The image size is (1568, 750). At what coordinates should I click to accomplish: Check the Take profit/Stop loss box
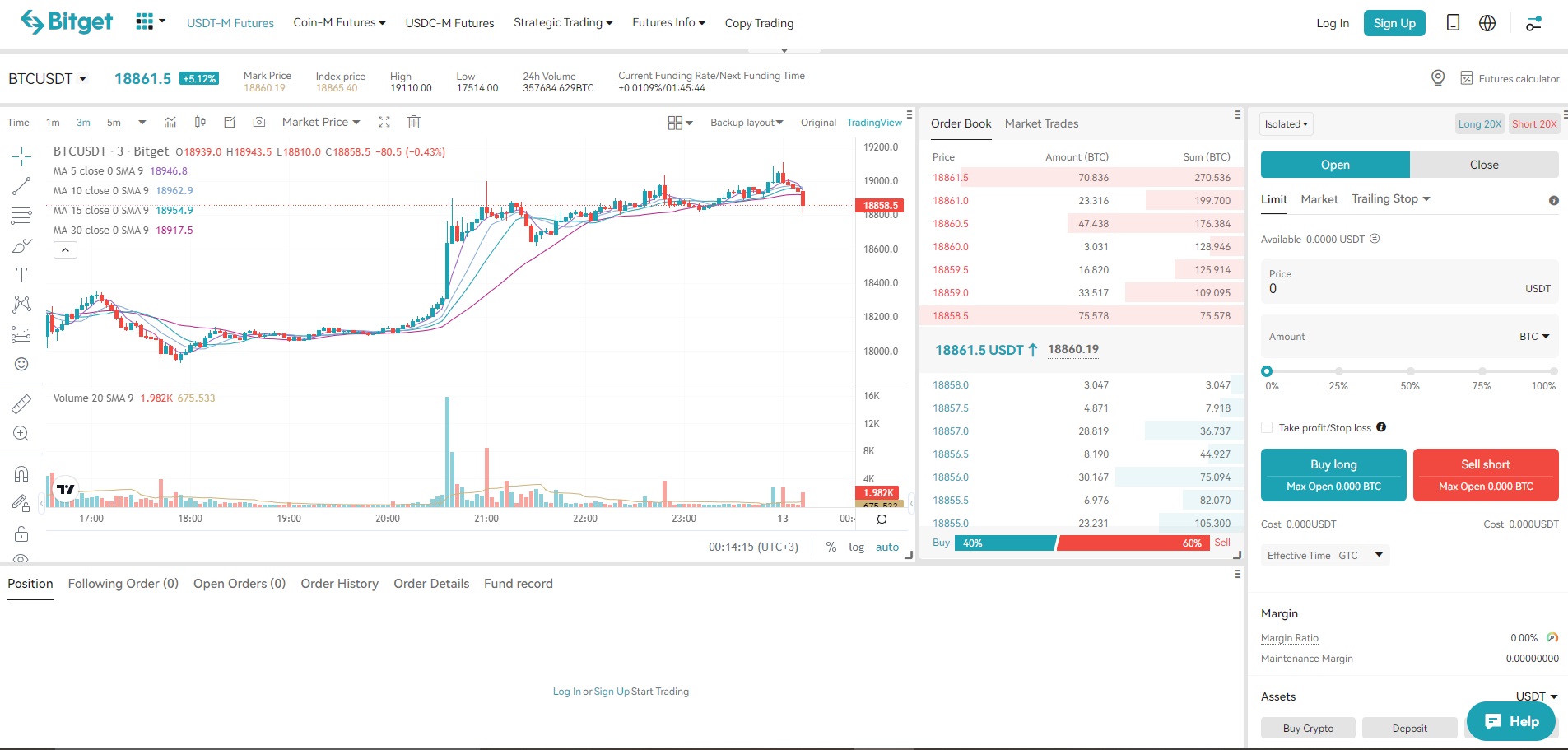tap(1267, 427)
